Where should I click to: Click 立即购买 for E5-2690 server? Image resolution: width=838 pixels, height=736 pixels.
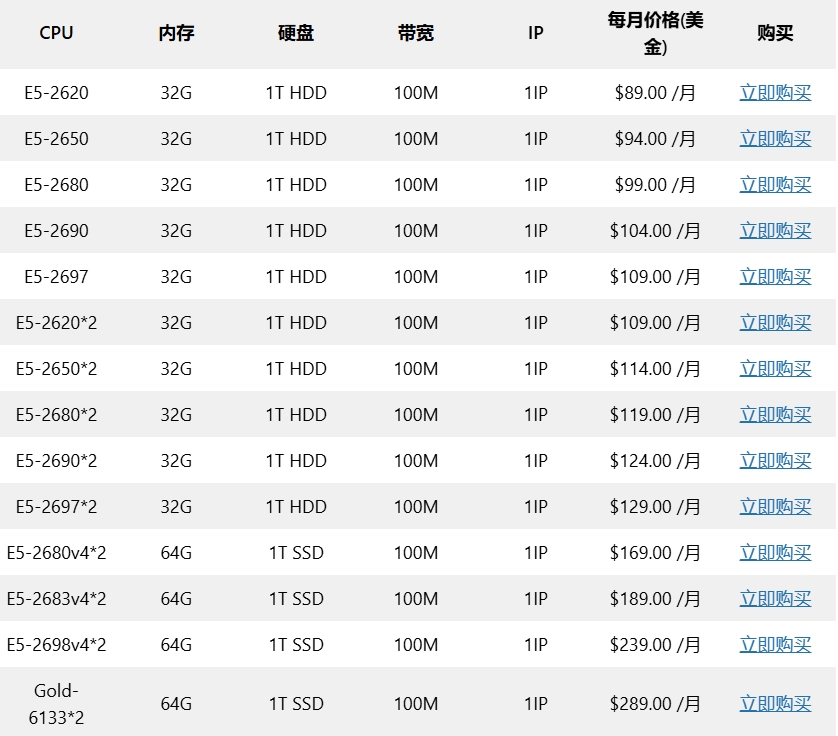pos(775,230)
